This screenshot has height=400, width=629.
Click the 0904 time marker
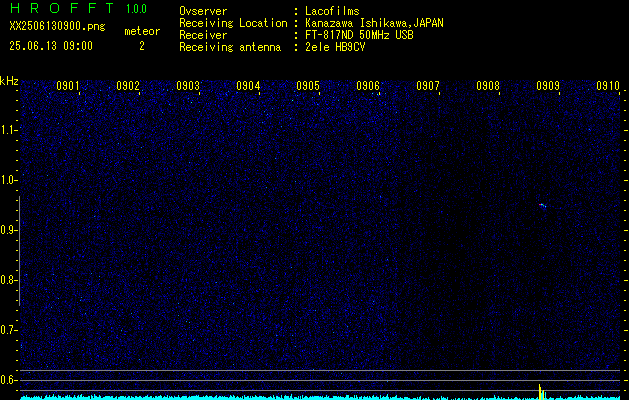click(x=248, y=86)
